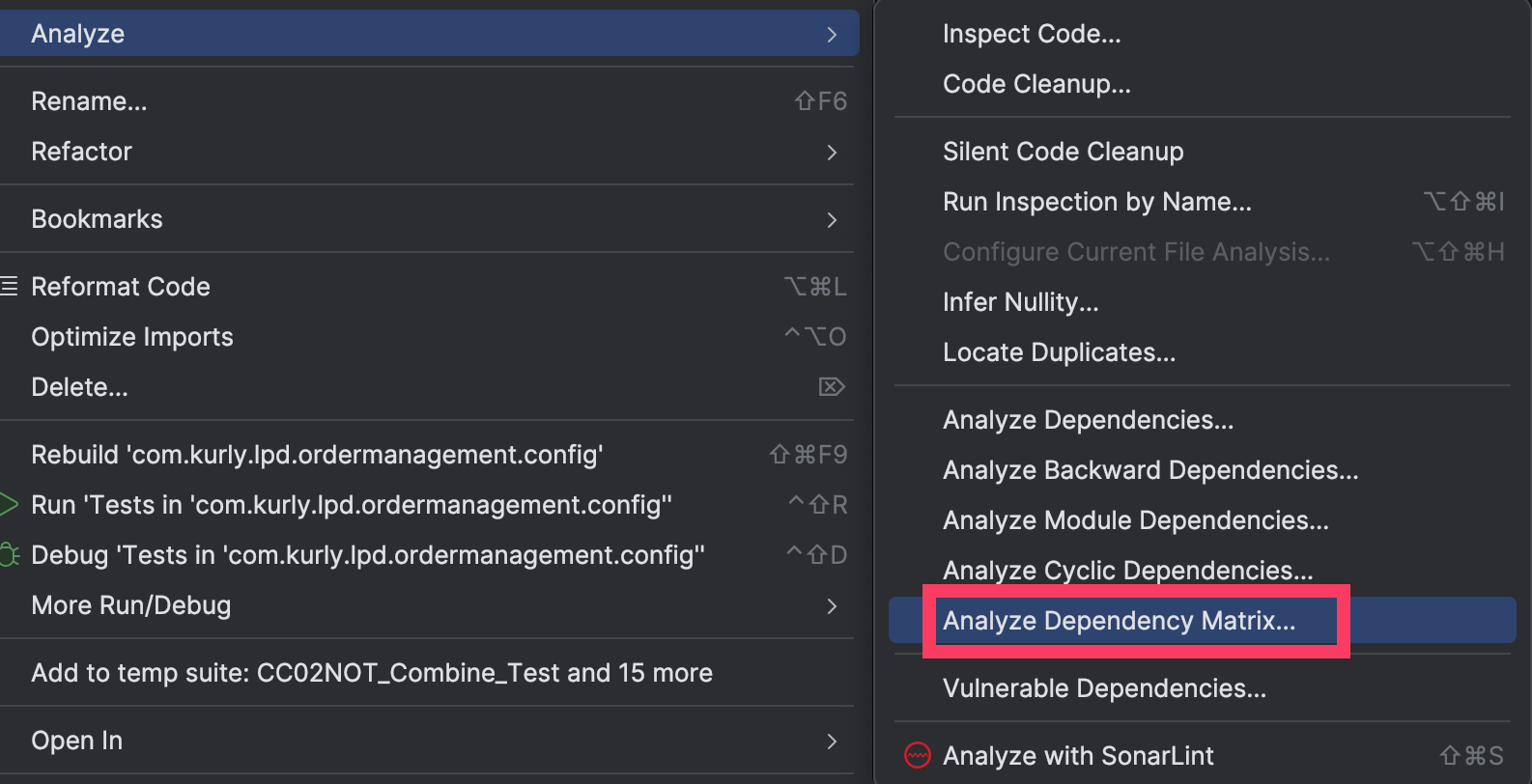Screen dimensions: 1532x784
Task: Select Analyze Cyclic Dependencies
Action: coord(1127,571)
